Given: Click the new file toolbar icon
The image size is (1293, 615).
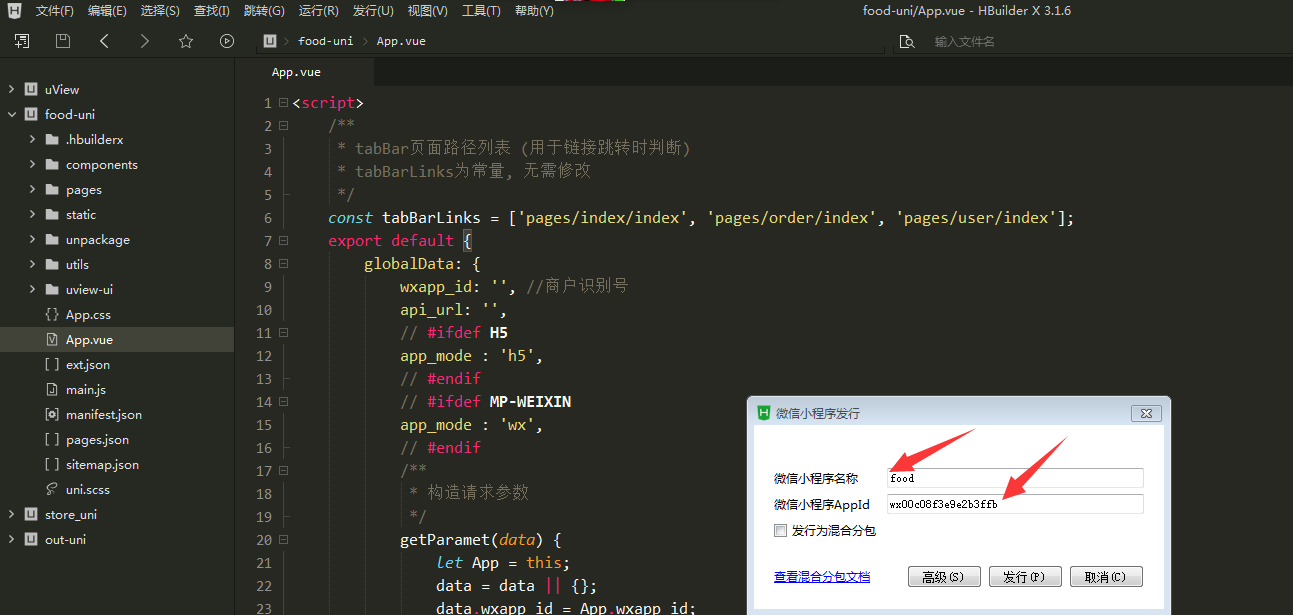Looking at the screenshot, I should (x=22, y=41).
